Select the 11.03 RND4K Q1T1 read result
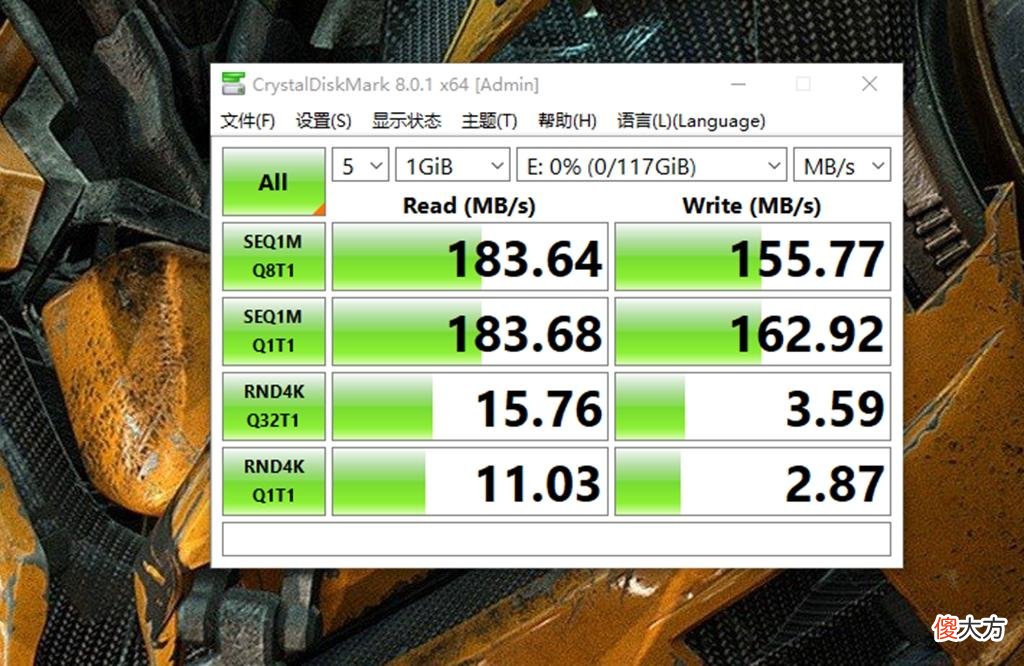The image size is (1024, 666). [x=470, y=481]
